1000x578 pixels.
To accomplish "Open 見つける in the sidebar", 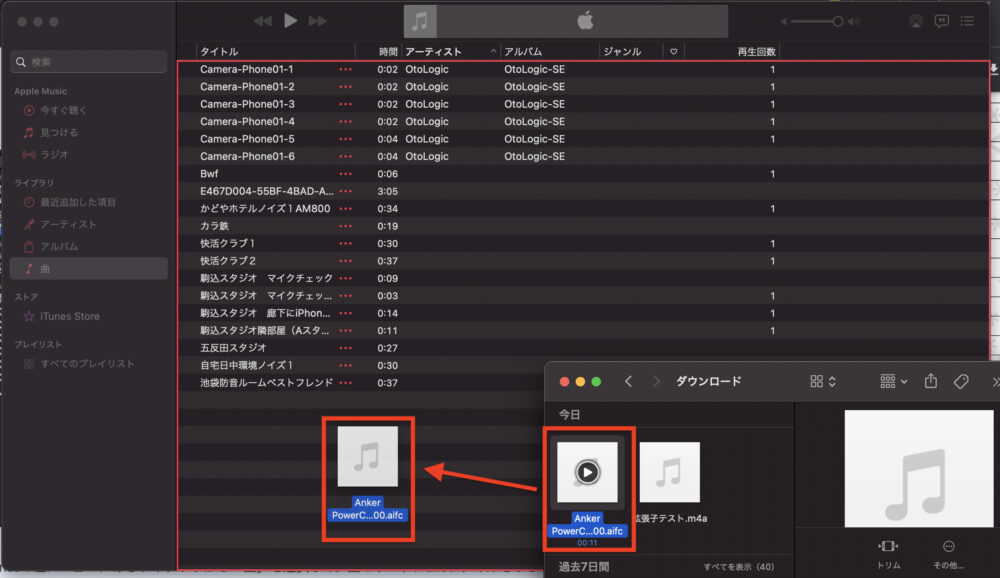I will point(58,133).
